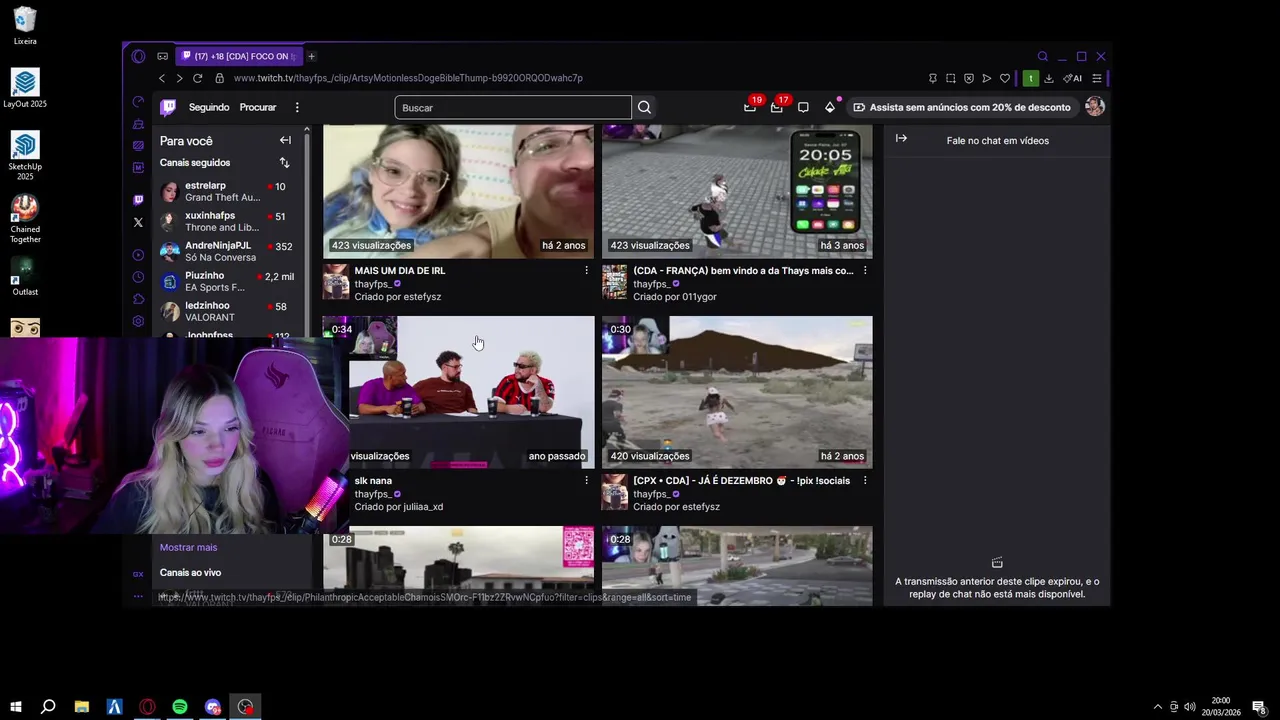Open the whispers icon with 17 badge
Screen dimensions: 1280x720
tap(777, 107)
